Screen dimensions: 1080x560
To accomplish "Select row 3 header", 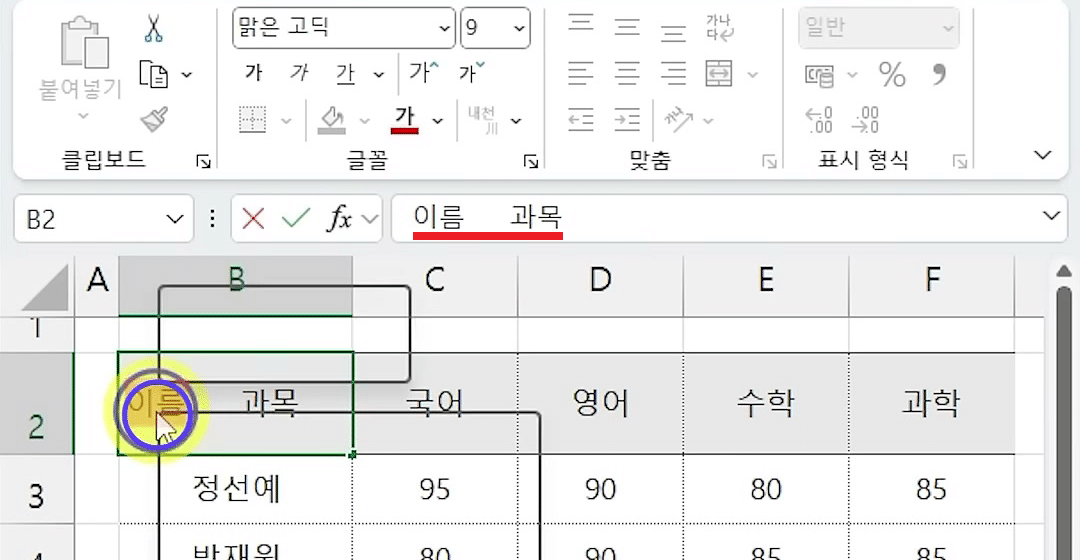I will tap(37, 489).
